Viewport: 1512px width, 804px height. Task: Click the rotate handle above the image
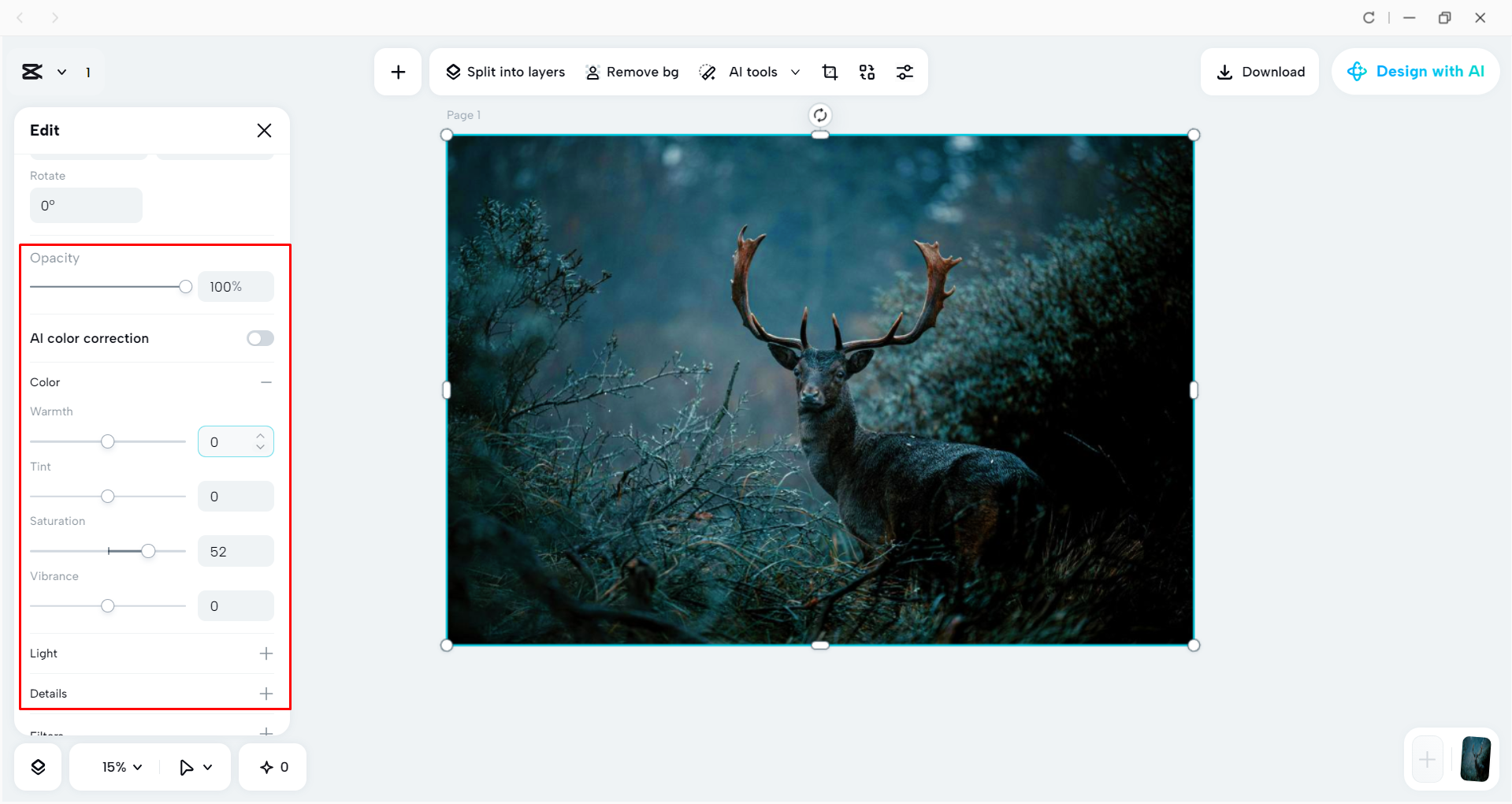click(819, 114)
